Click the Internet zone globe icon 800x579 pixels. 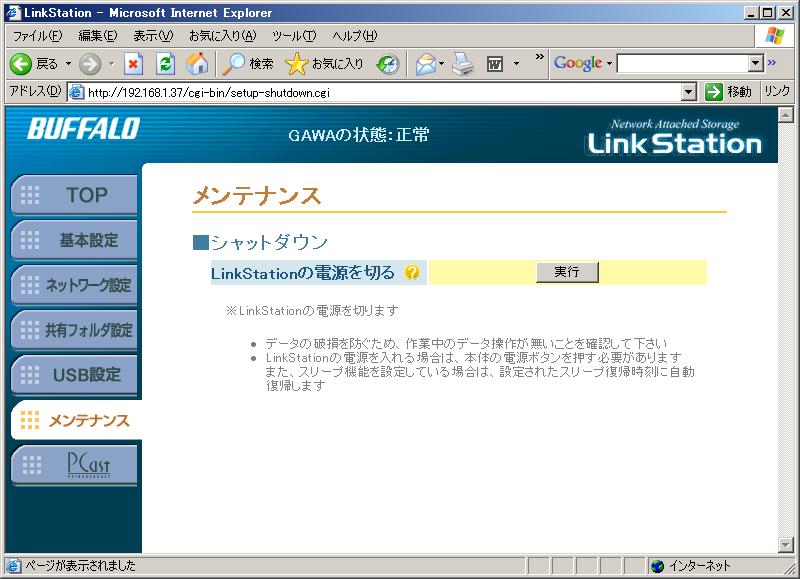[x=658, y=566]
